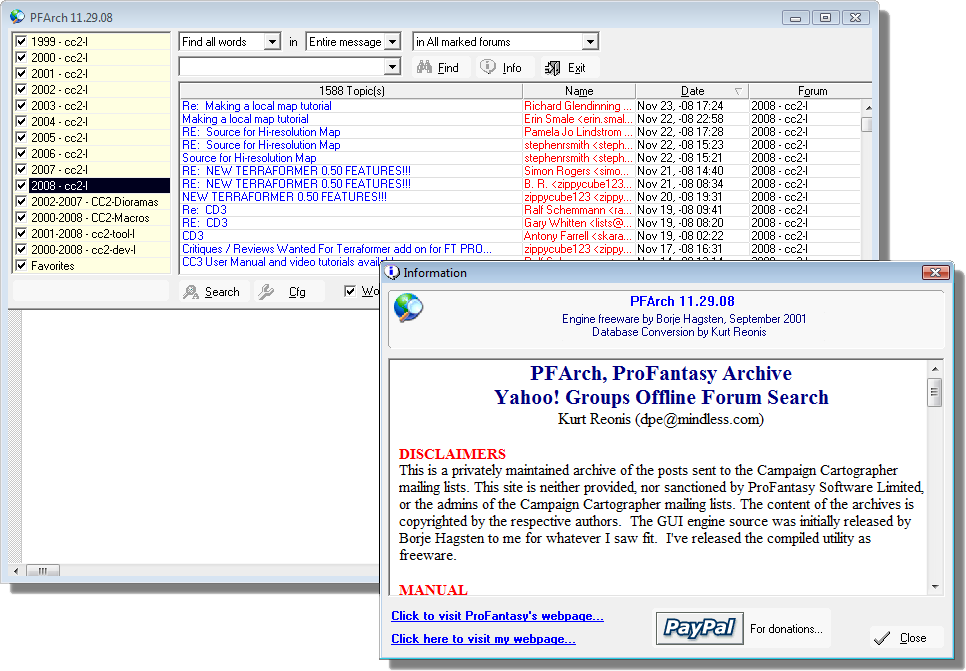Open the Find all words dropdown

[272, 42]
